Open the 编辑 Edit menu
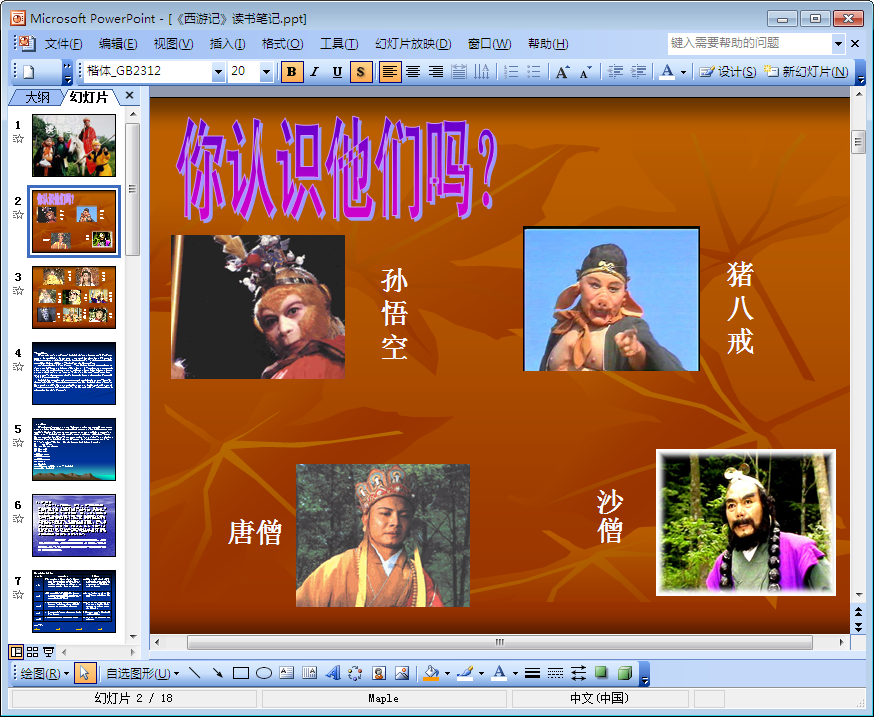The image size is (874, 717). (x=118, y=43)
